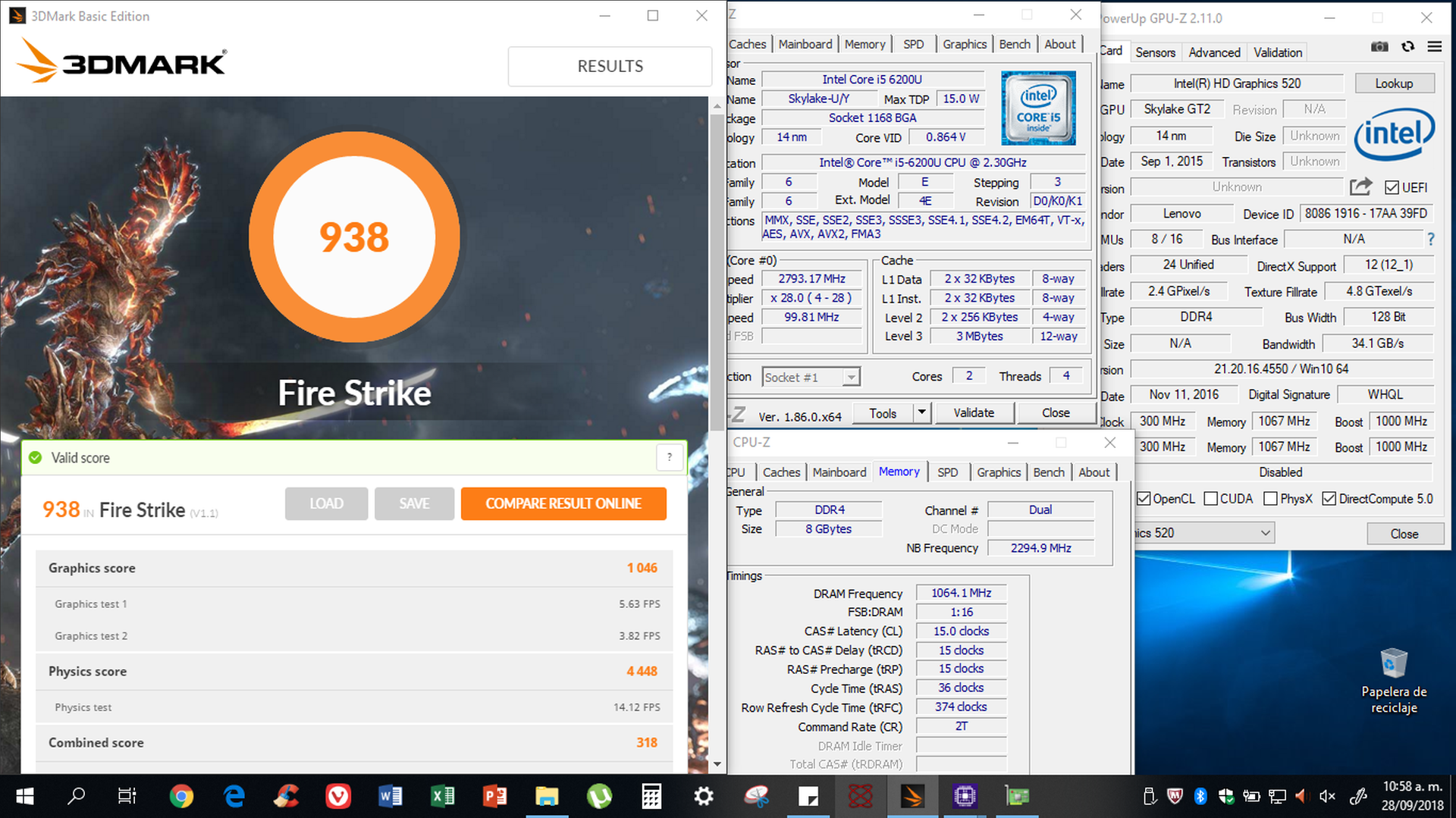This screenshot has width=1456, height=818.
Task: Click GPU-Z BIOS share/export arrow icon
Action: (x=1360, y=186)
